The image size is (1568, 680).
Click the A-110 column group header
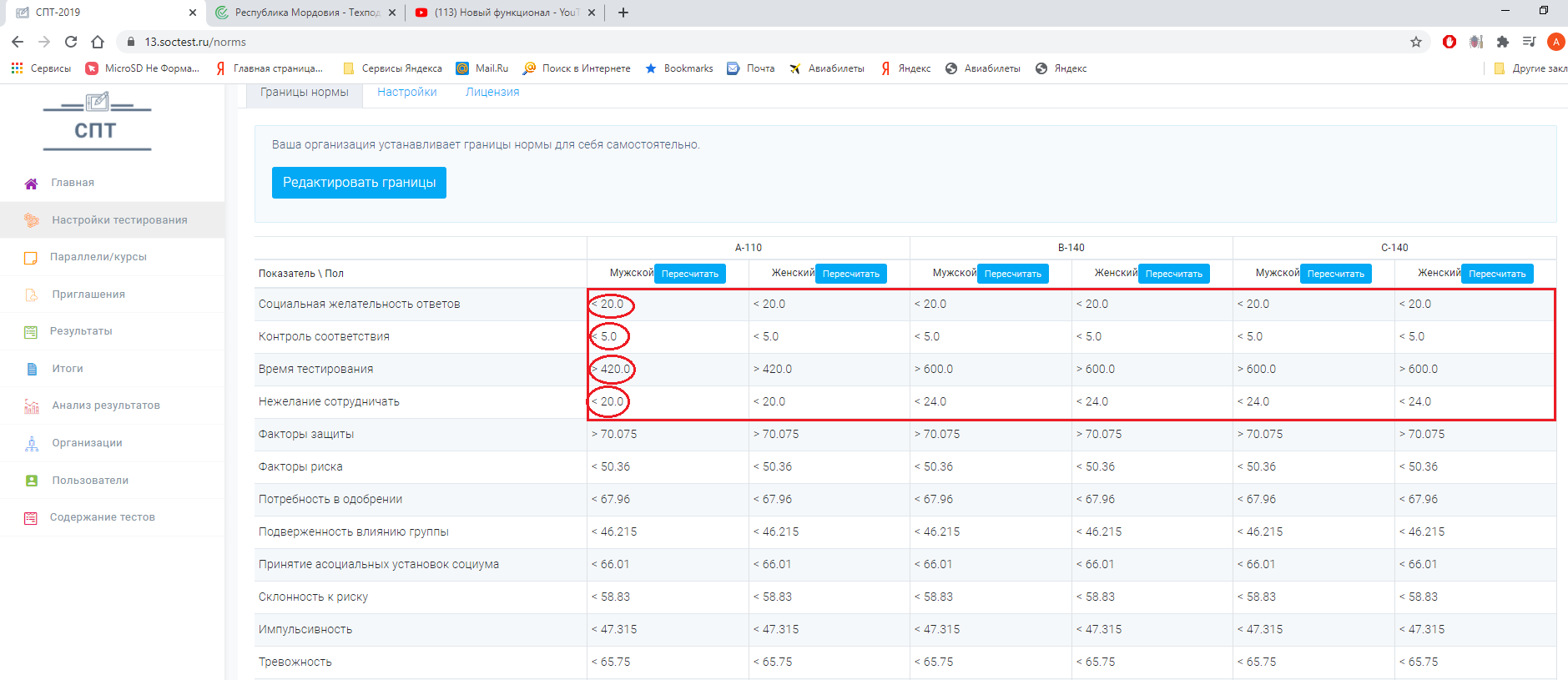[749, 248]
